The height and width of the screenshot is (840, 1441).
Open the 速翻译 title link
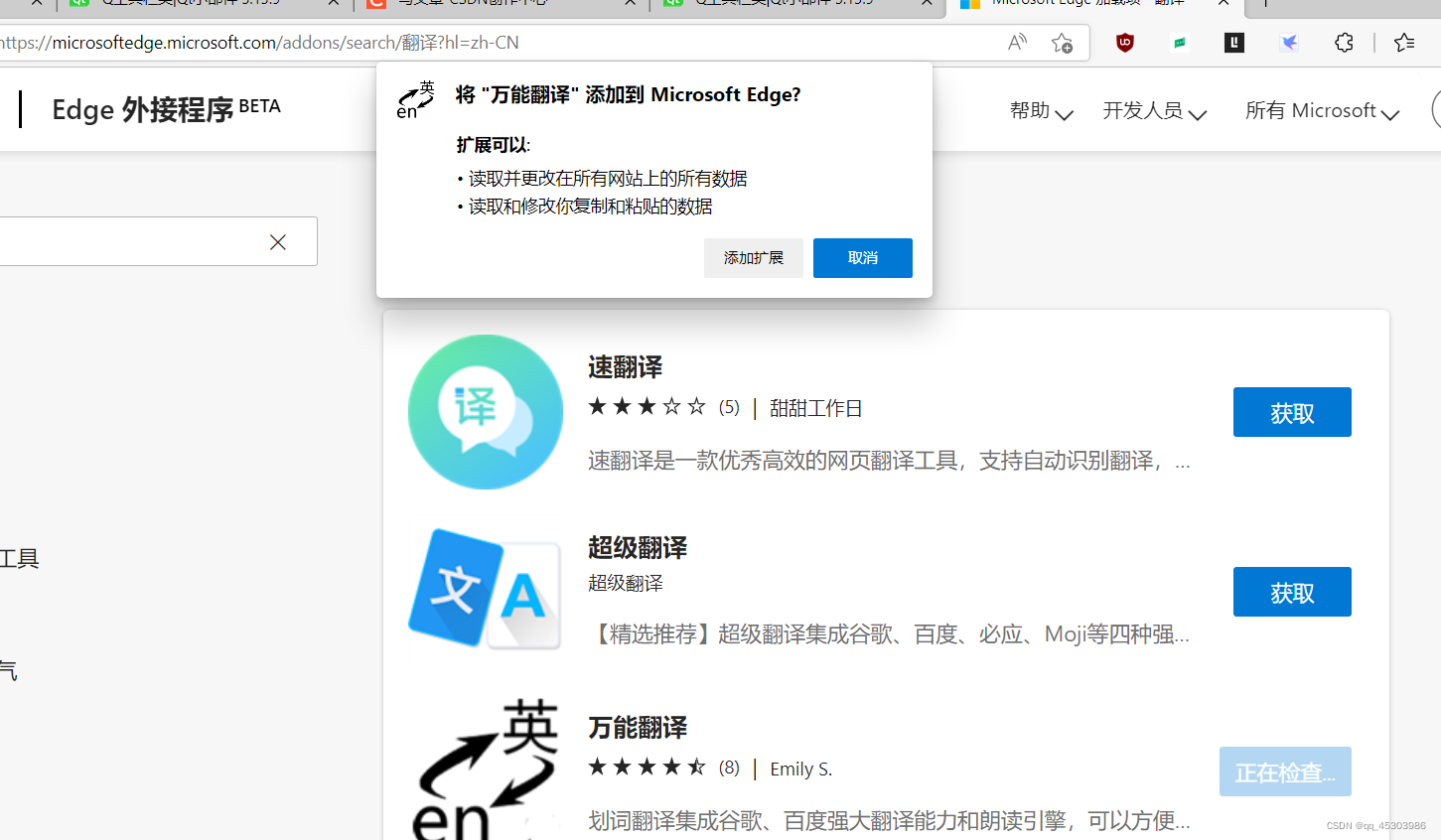coord(625,367)
